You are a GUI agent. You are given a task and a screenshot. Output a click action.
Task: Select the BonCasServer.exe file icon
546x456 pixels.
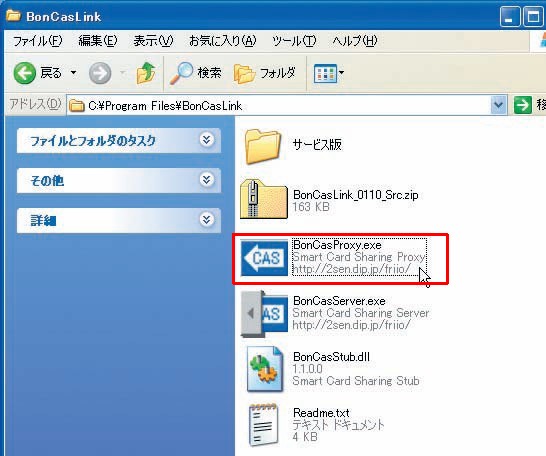point(265,314)
